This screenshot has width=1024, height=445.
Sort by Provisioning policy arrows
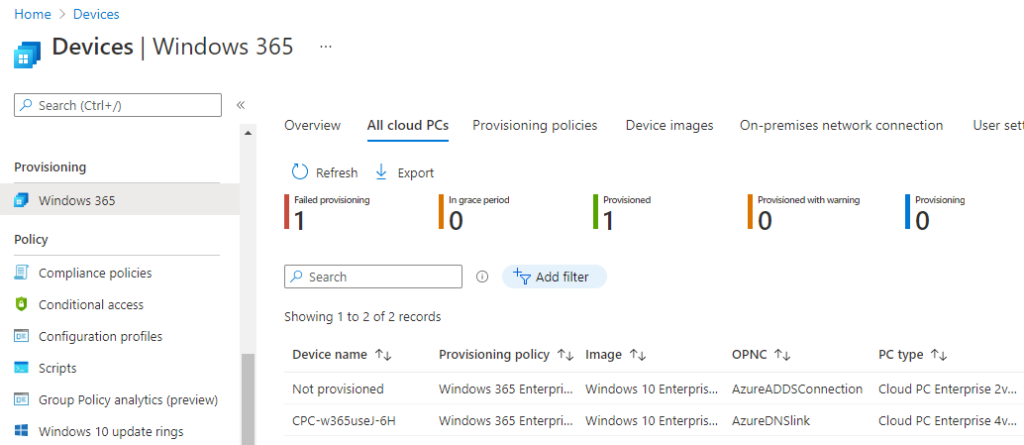[x=566, y=355]
